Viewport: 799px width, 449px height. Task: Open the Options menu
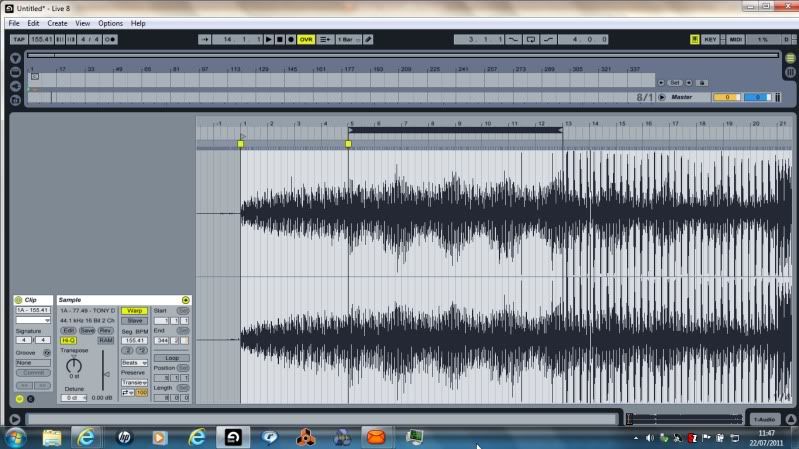110,22
